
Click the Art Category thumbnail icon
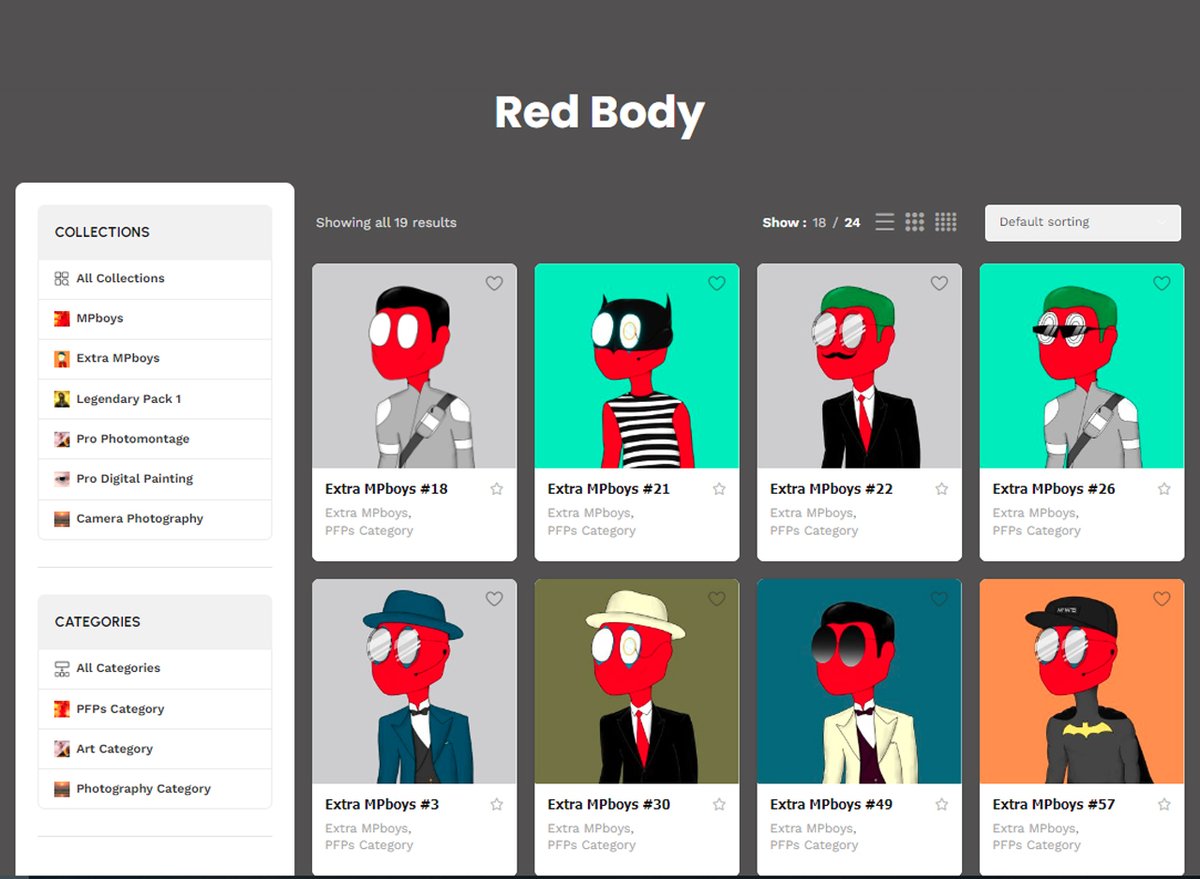tap(62, 749)
